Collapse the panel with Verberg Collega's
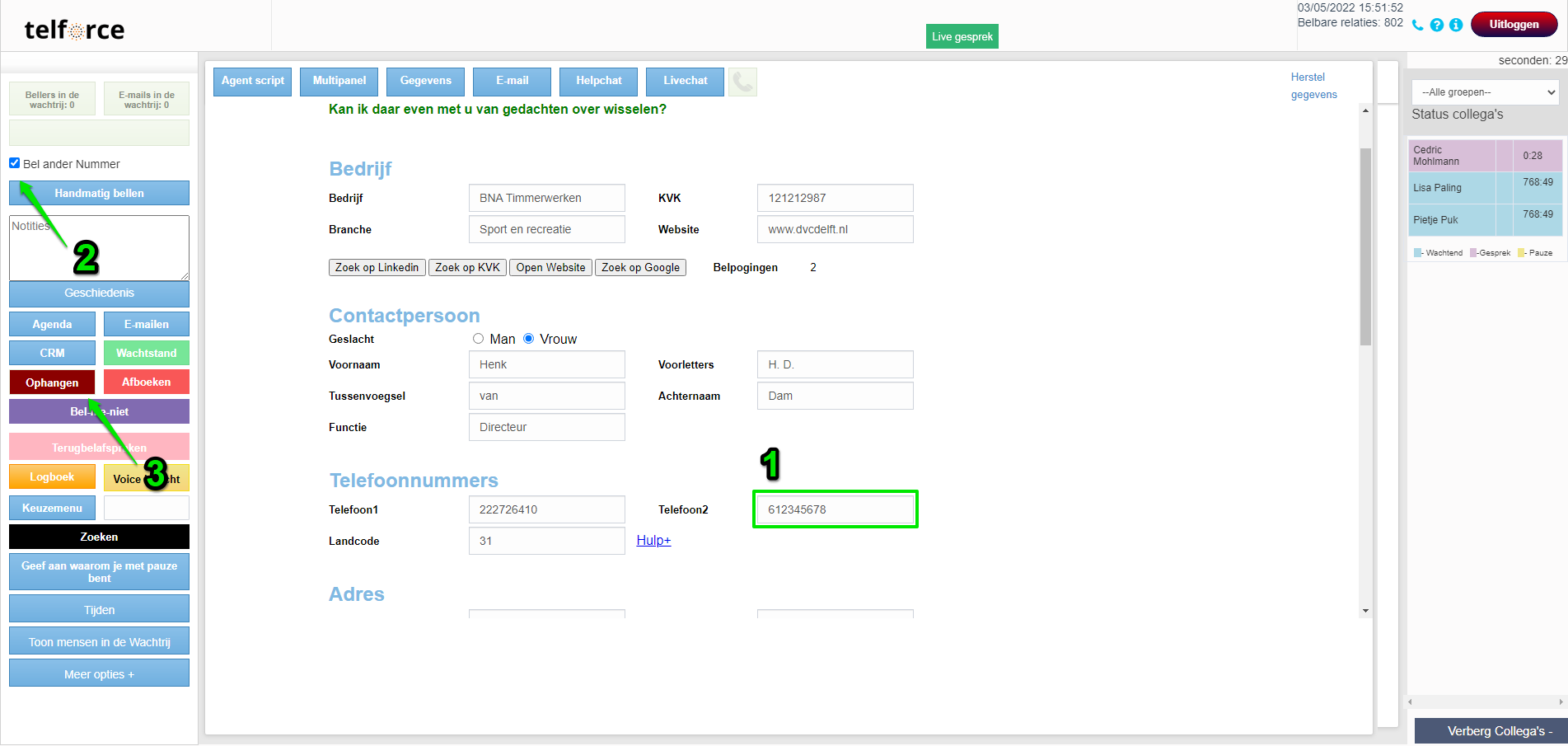 pos(1491,731)
